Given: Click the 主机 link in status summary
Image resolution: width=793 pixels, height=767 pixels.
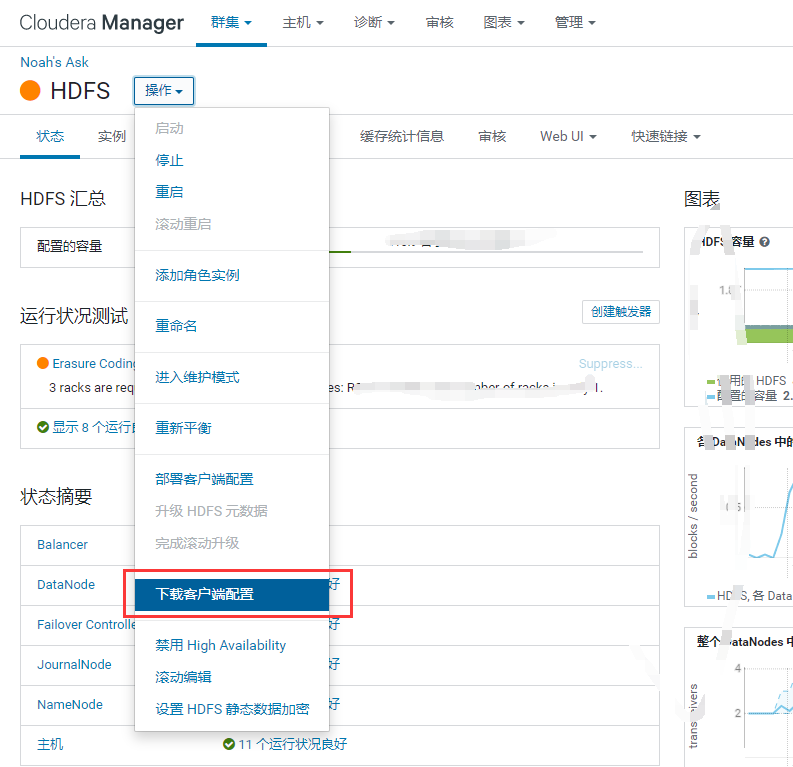Looking at the screenshot, I should click(50, 744).
